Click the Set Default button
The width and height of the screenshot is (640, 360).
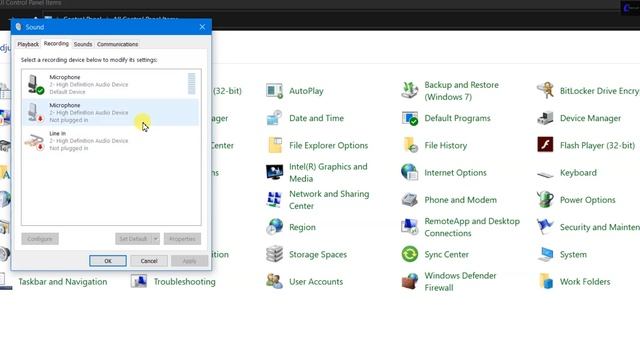133,239
